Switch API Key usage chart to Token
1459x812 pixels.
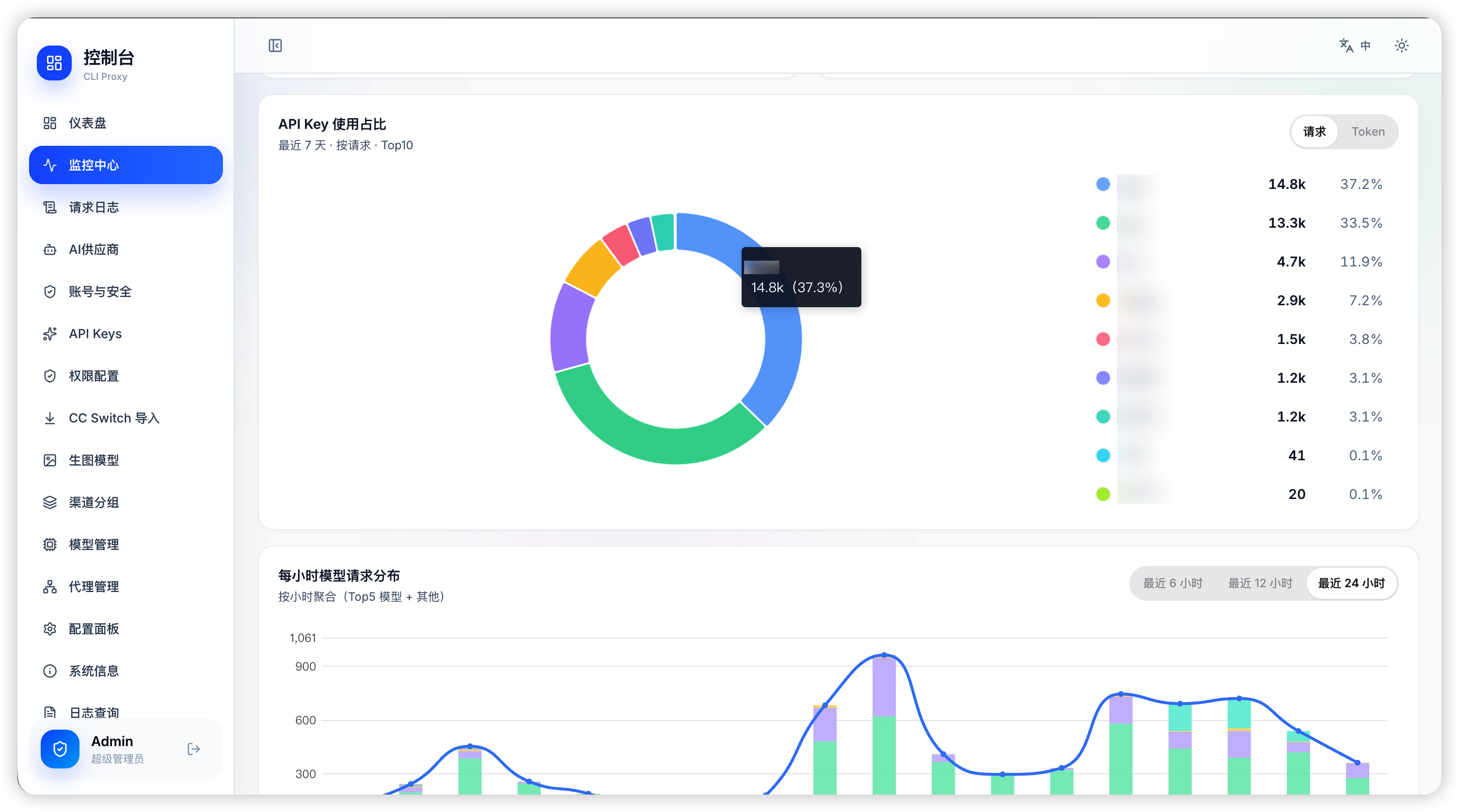1368,132
